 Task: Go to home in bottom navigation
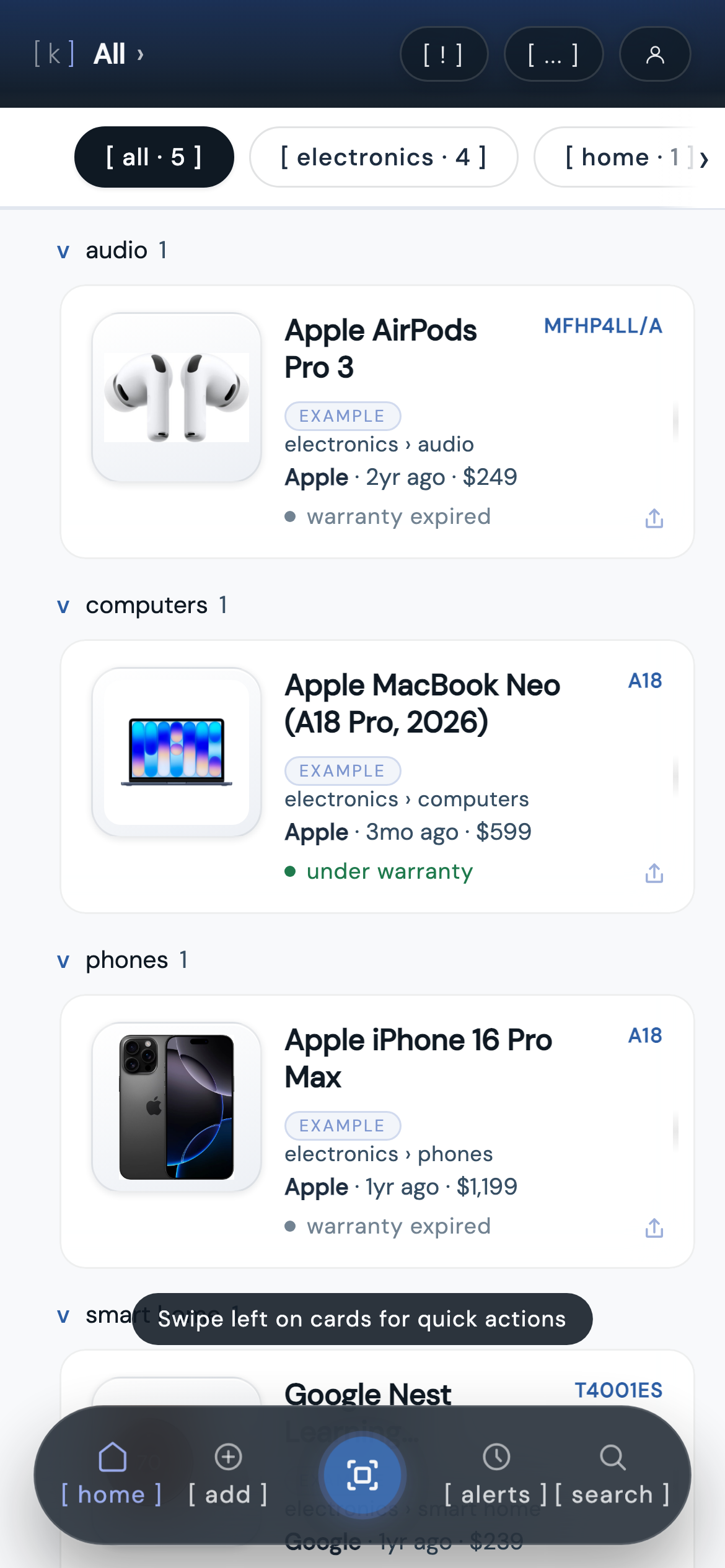[x=112, y=1477]
